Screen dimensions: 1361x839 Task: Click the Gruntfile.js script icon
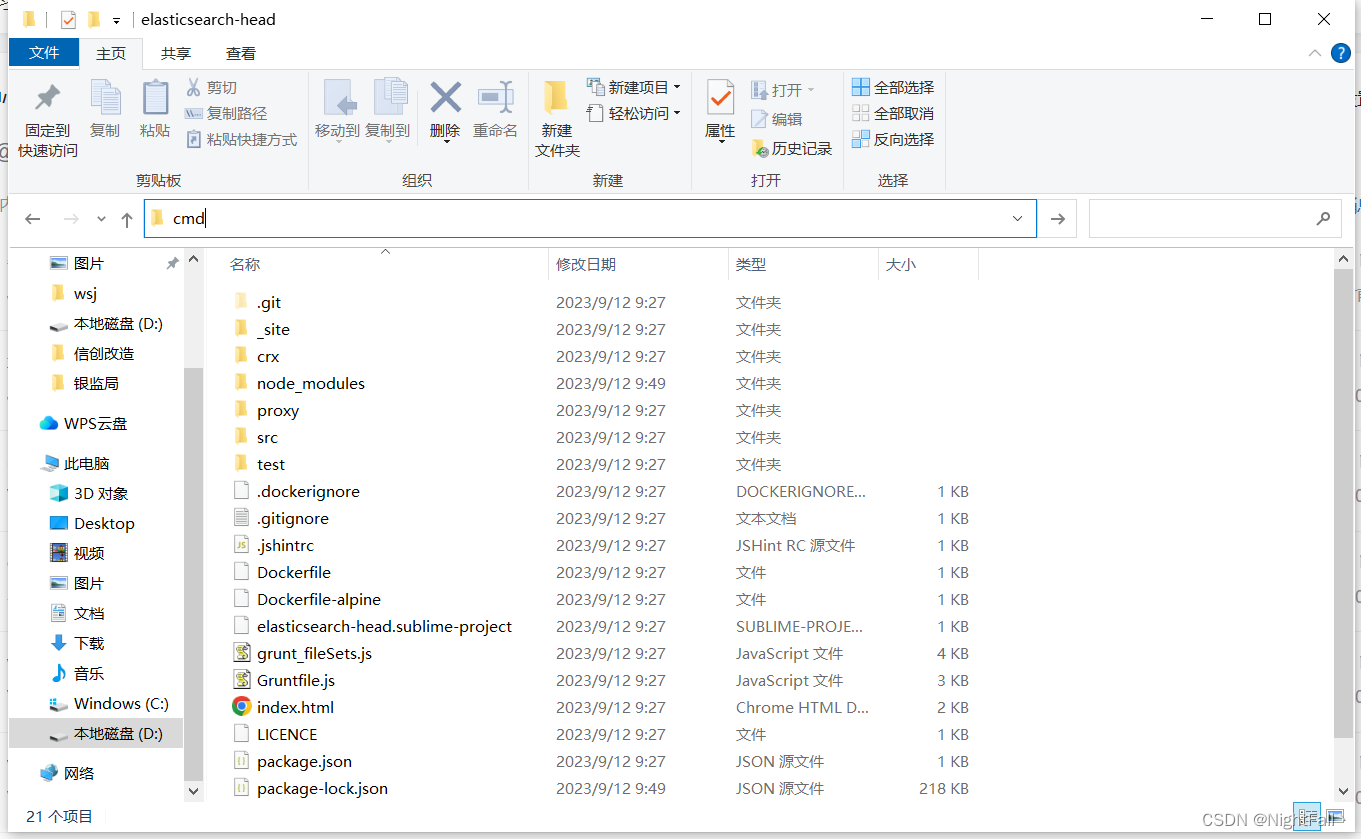[241, 680]
